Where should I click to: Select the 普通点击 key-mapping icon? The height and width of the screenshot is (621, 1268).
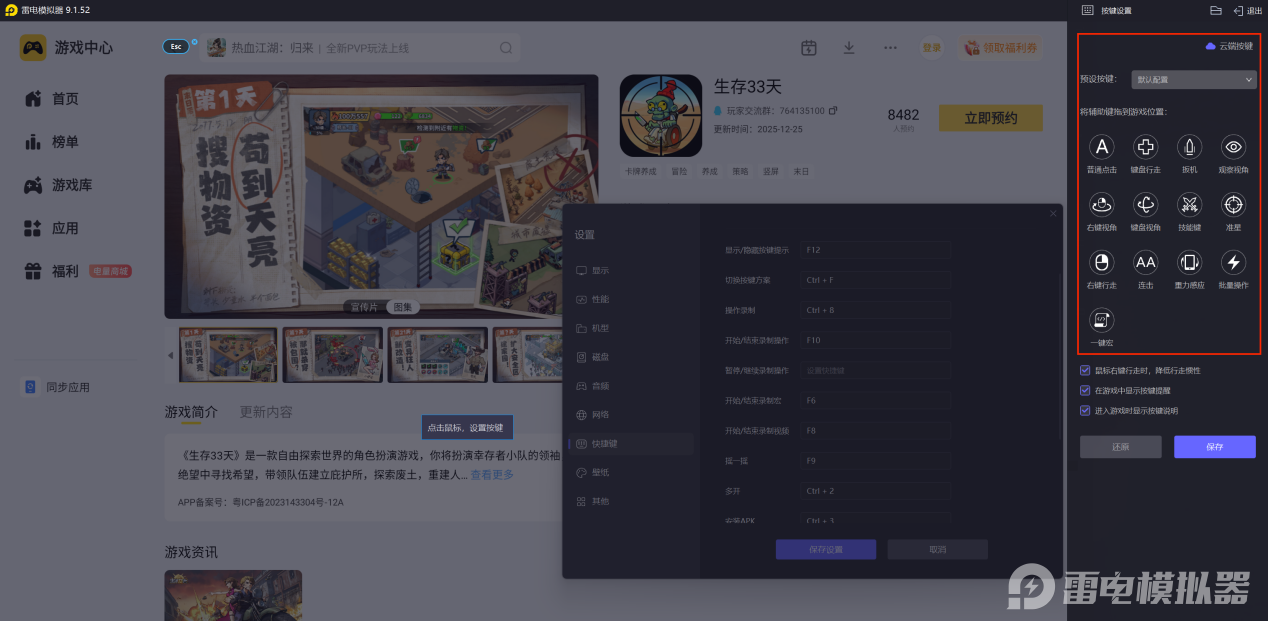pyautogui.click(x=1101, y=148)
